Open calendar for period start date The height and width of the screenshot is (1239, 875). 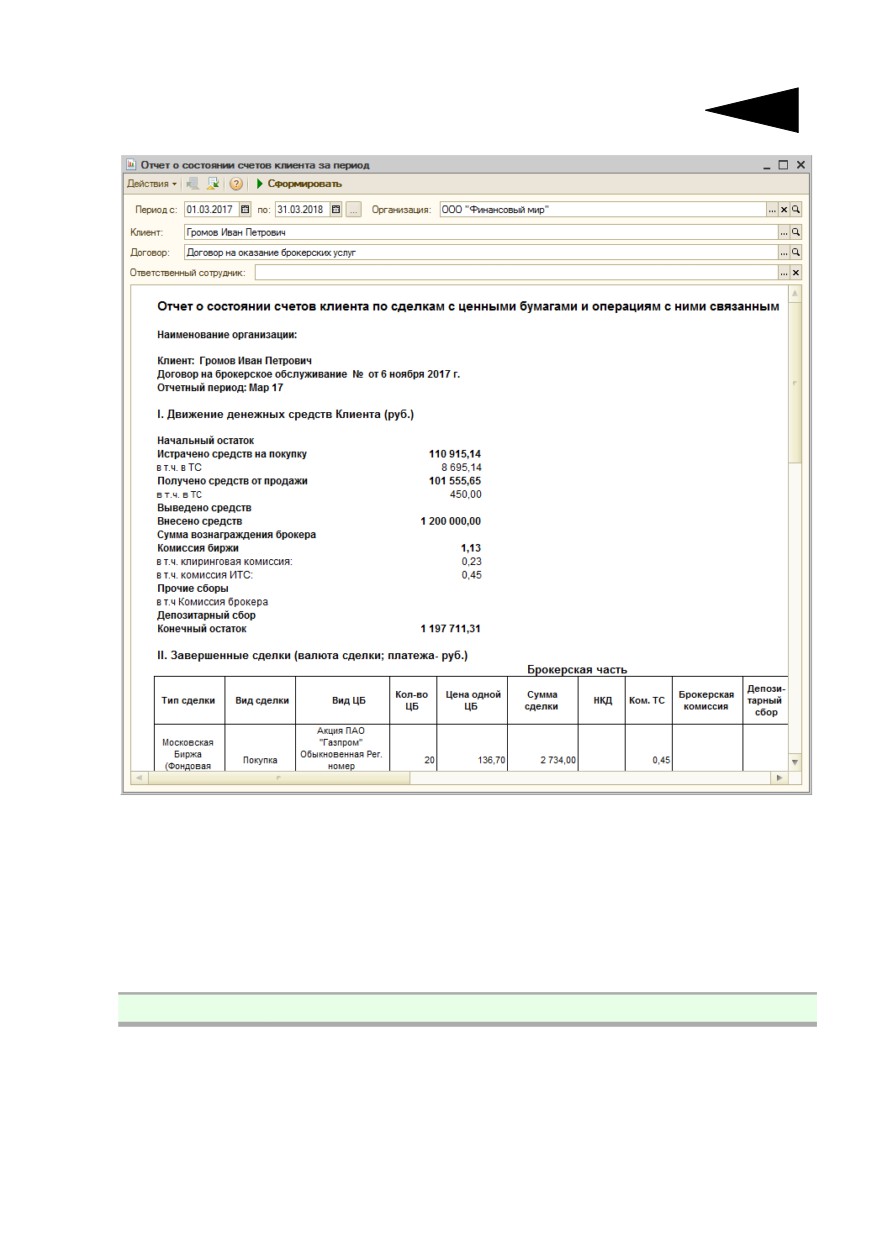pyautogui.click(x=246, y=210)
